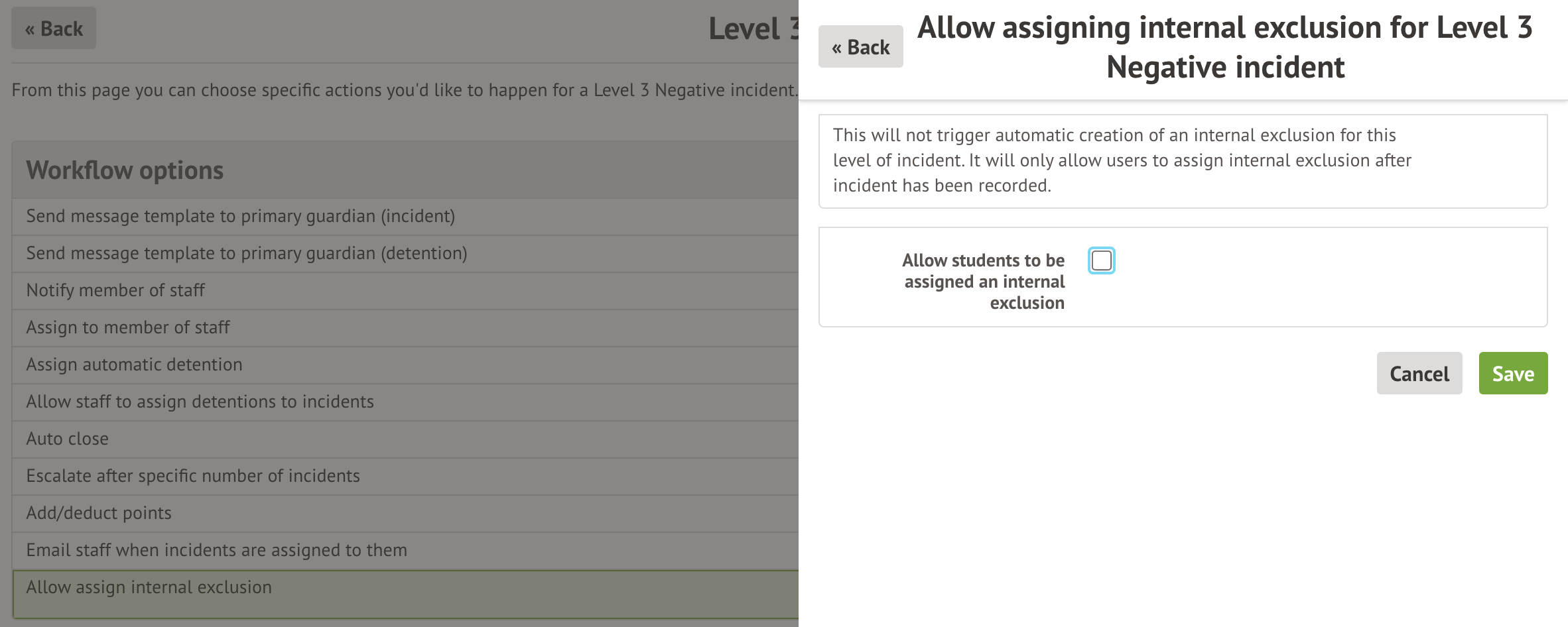Select 'Escalate after specific number of incidents'
The image size is (1568, 627).
click(x=192, y=476)
